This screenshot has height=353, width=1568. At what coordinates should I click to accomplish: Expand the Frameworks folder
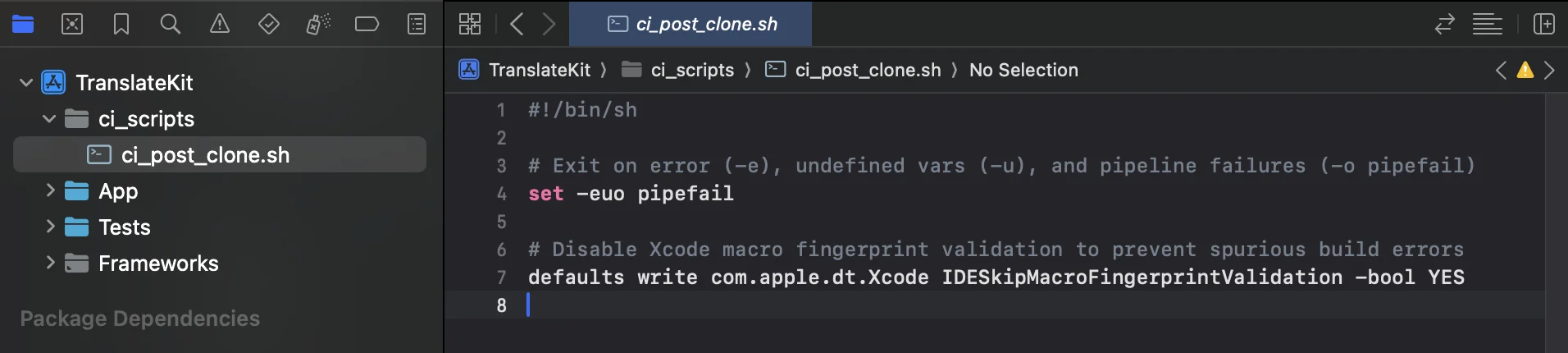point(50,264)
